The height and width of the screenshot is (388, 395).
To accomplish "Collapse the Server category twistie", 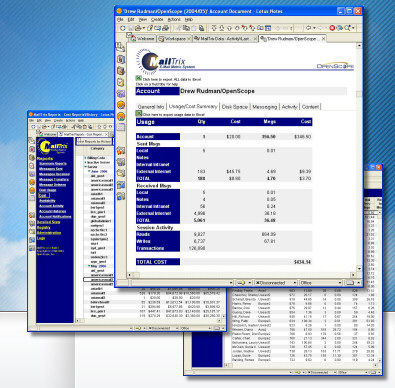I will point(85,167).
